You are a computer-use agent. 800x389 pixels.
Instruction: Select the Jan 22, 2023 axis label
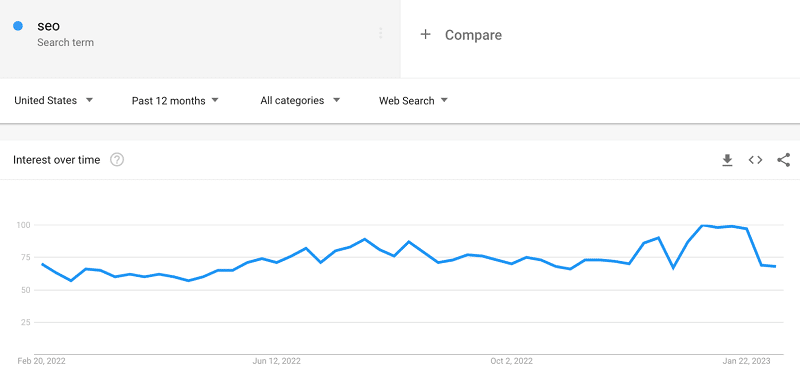(746, 361)
